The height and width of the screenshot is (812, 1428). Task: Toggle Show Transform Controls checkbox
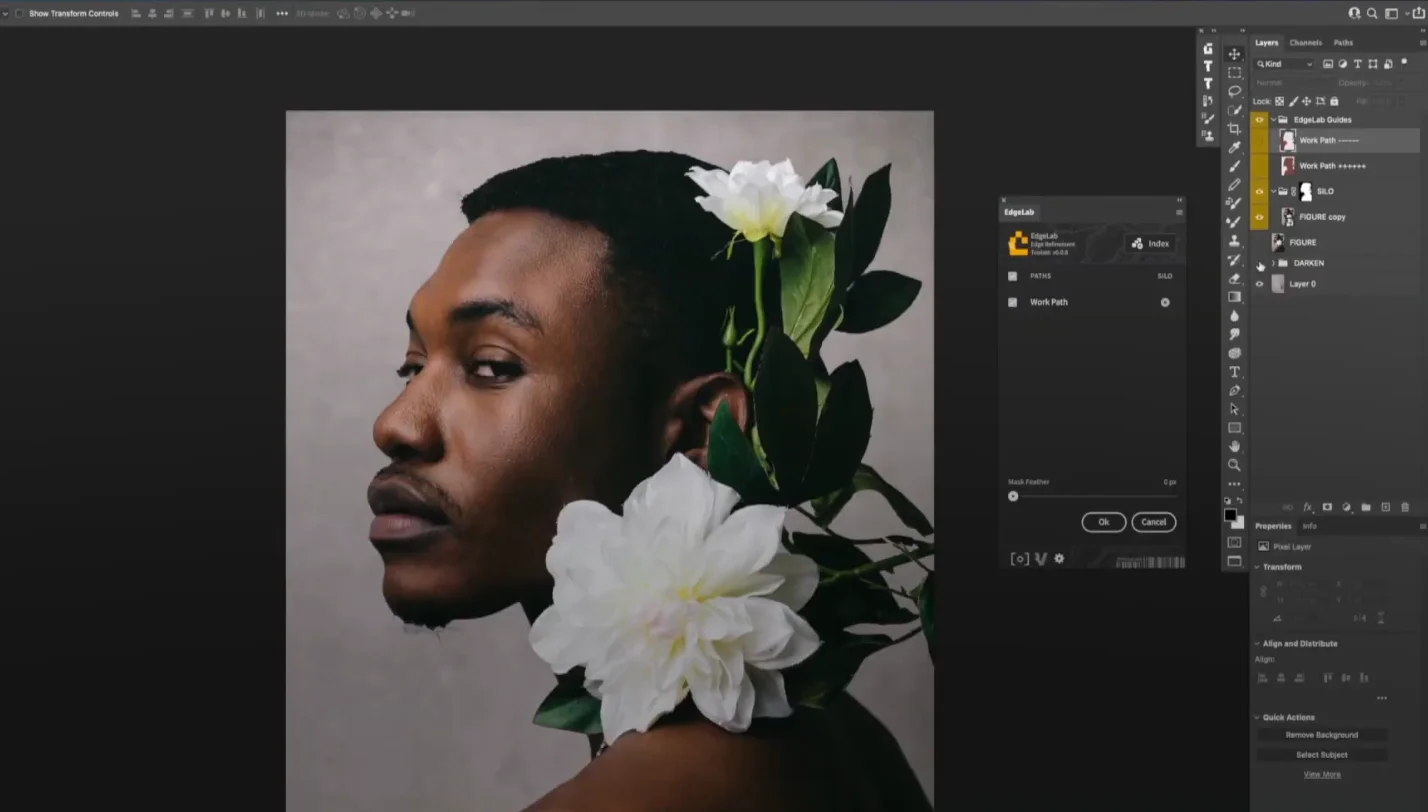tap(19, 13)
